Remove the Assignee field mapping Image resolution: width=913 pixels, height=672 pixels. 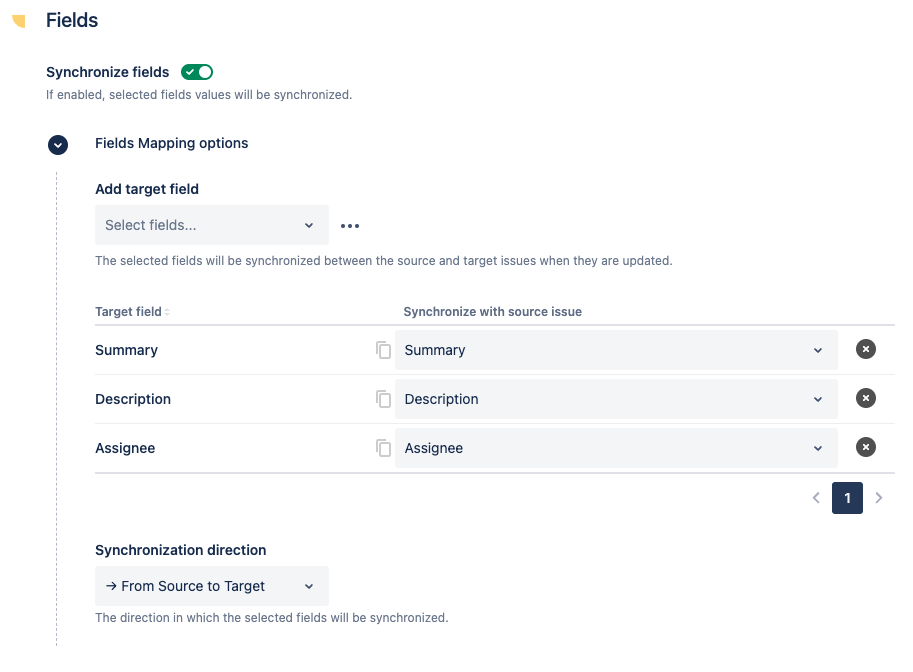click(x=865, y=447)
